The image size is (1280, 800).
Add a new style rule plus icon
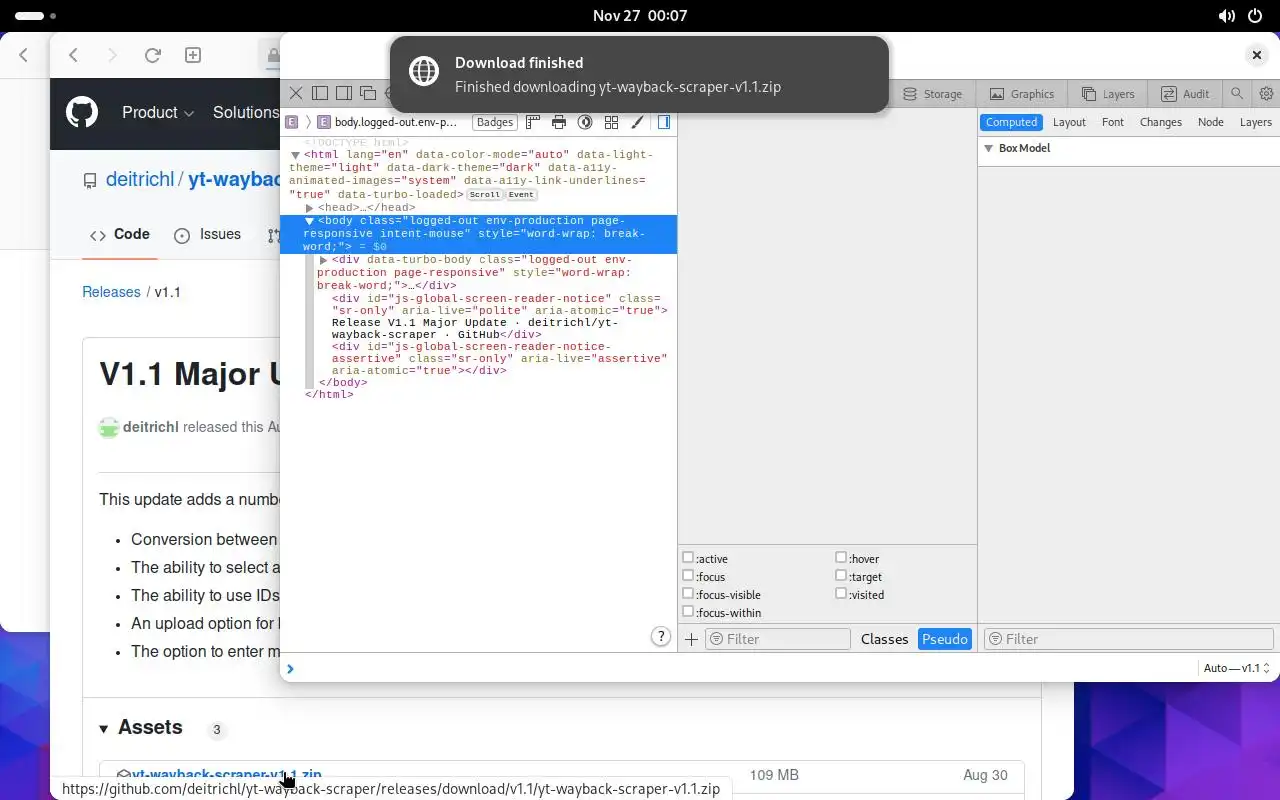click(x=691, y=639)
